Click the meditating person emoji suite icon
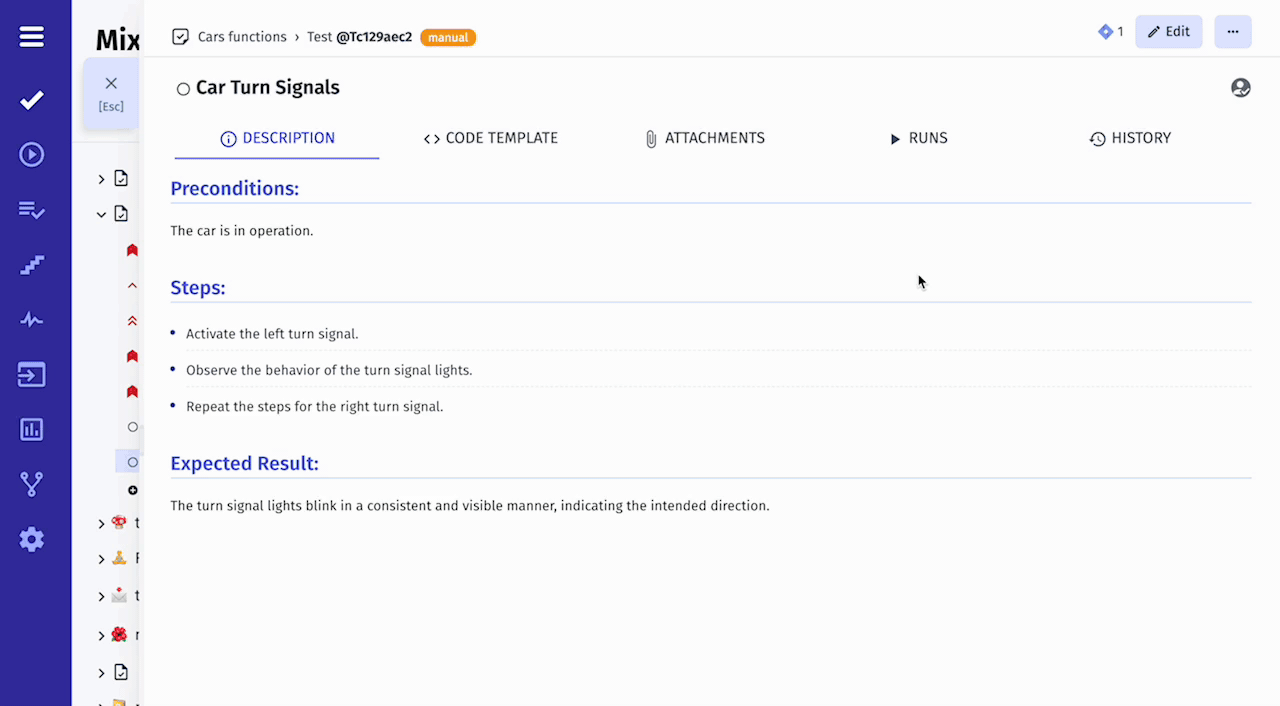 [119, 559]
